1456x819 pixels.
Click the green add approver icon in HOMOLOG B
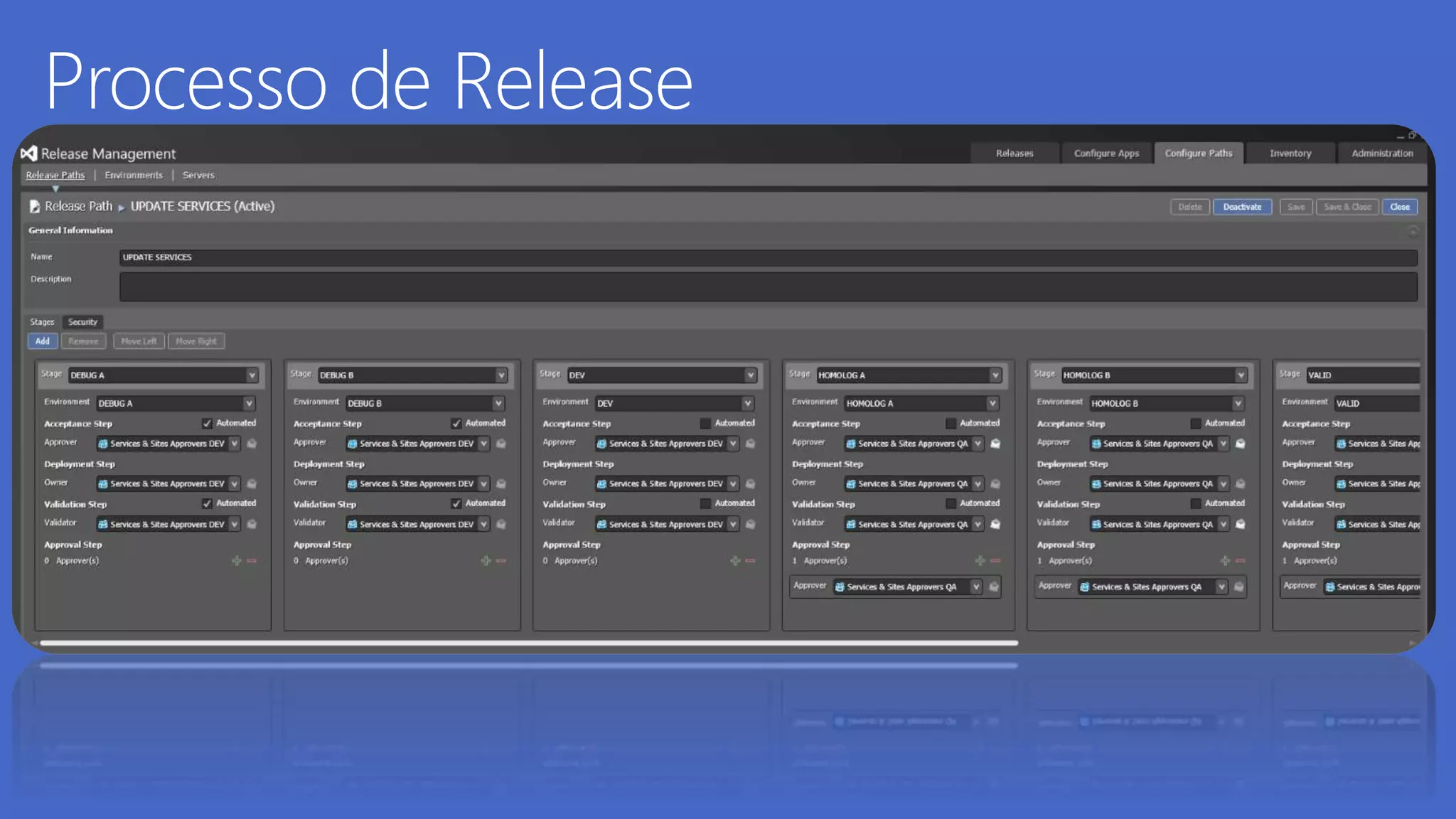(x=1225, y=561)
